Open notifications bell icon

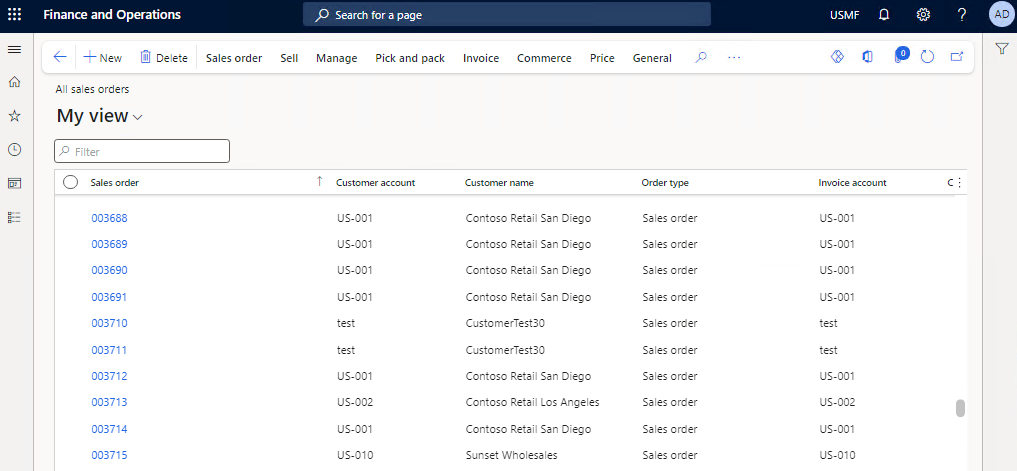883,14
